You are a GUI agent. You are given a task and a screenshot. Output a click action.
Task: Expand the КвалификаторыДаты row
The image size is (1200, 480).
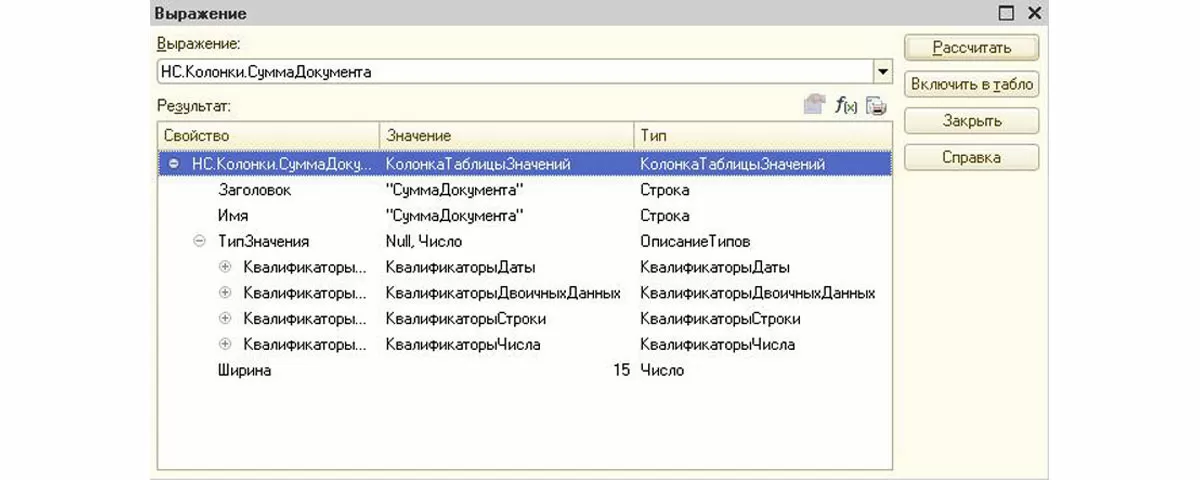(x=224, y=267)
